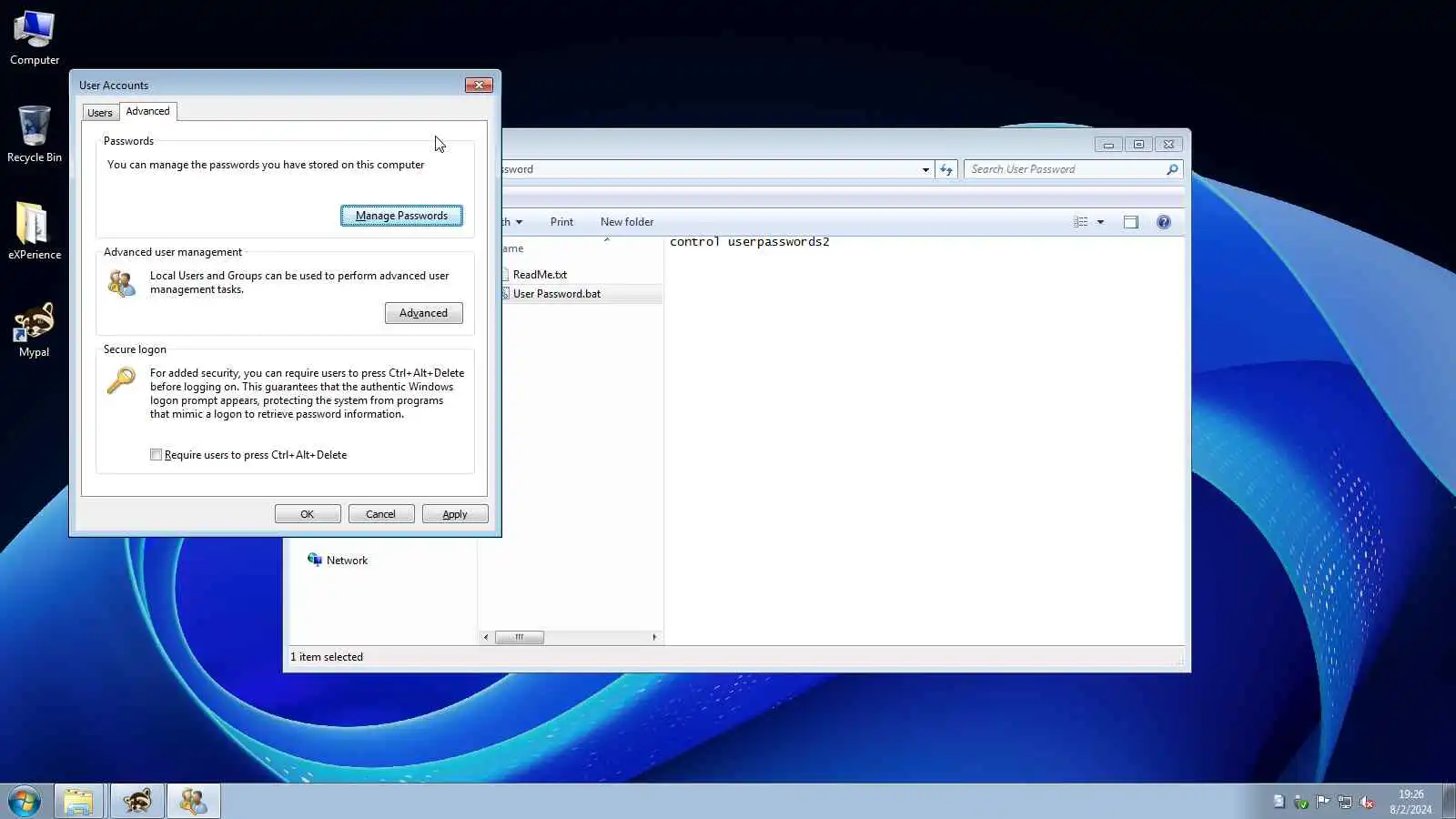Click the search magnifier icon in Explorer

[1172, 169]
